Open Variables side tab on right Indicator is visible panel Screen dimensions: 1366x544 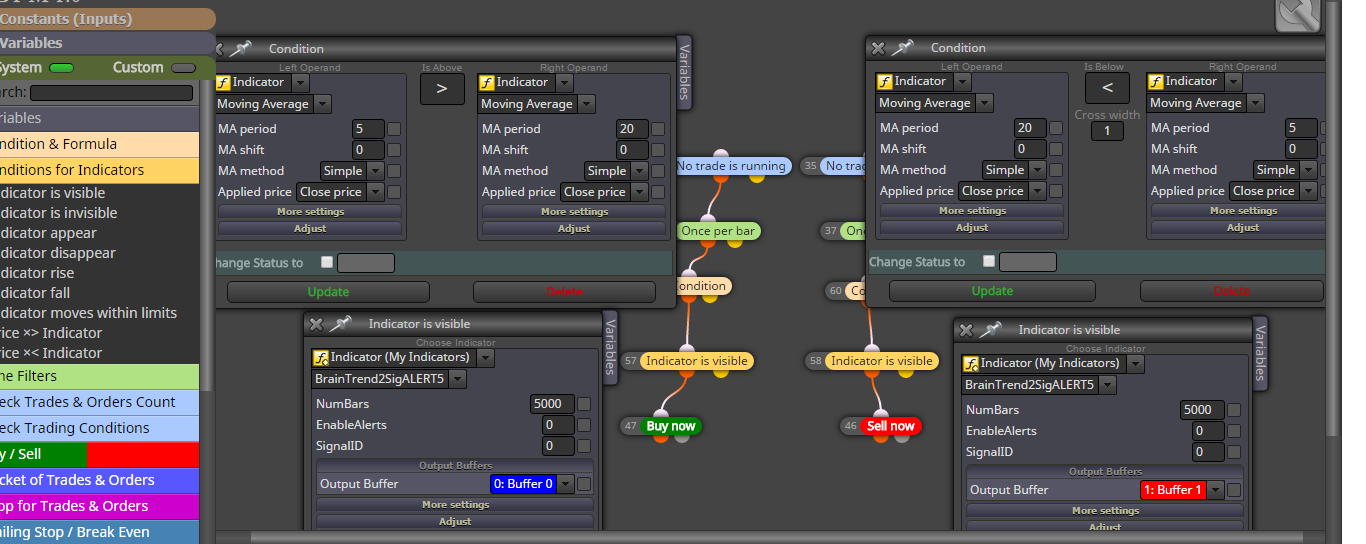(x=1260, y=354)
